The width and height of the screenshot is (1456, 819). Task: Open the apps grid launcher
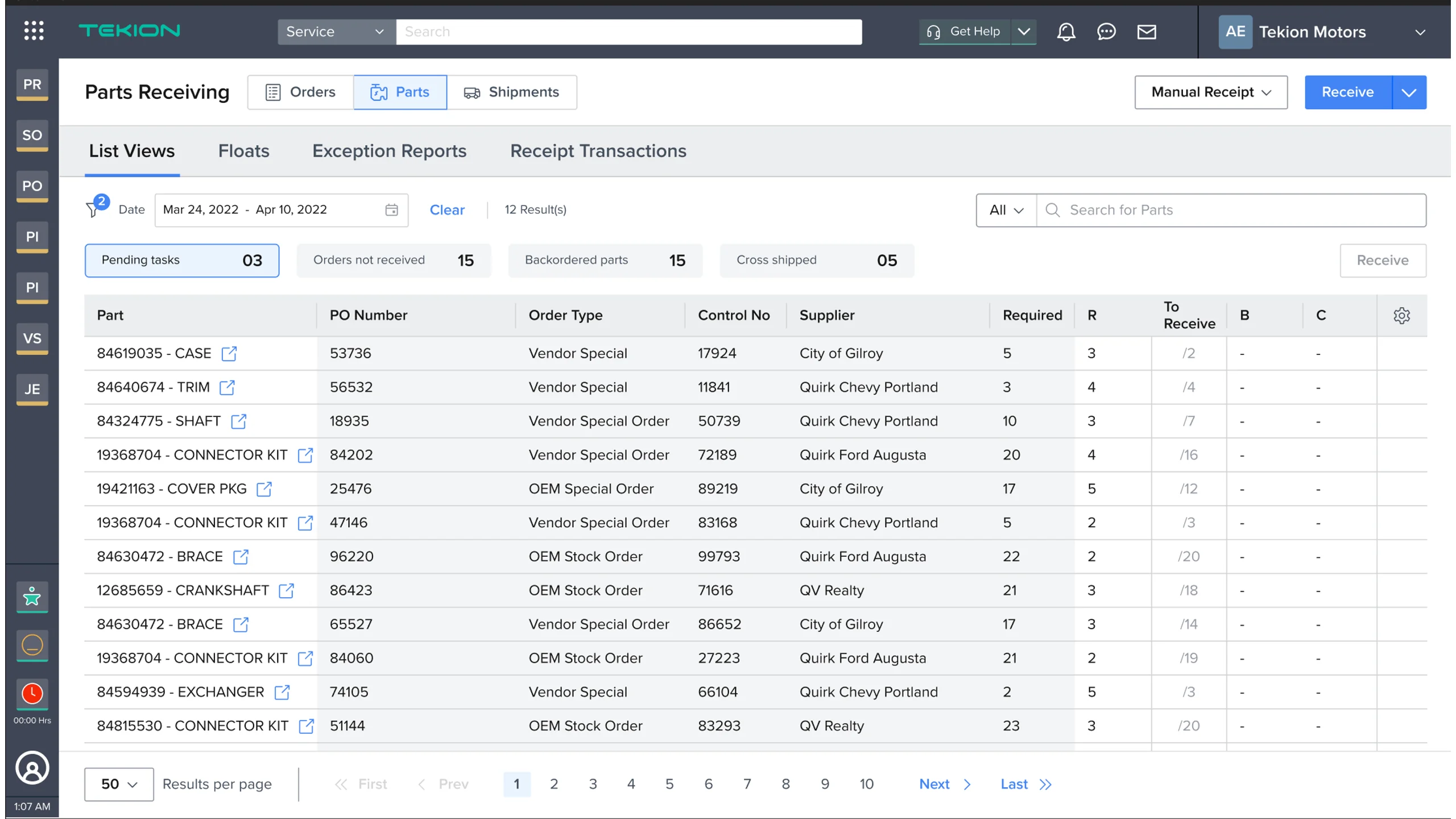coord(34,31)
